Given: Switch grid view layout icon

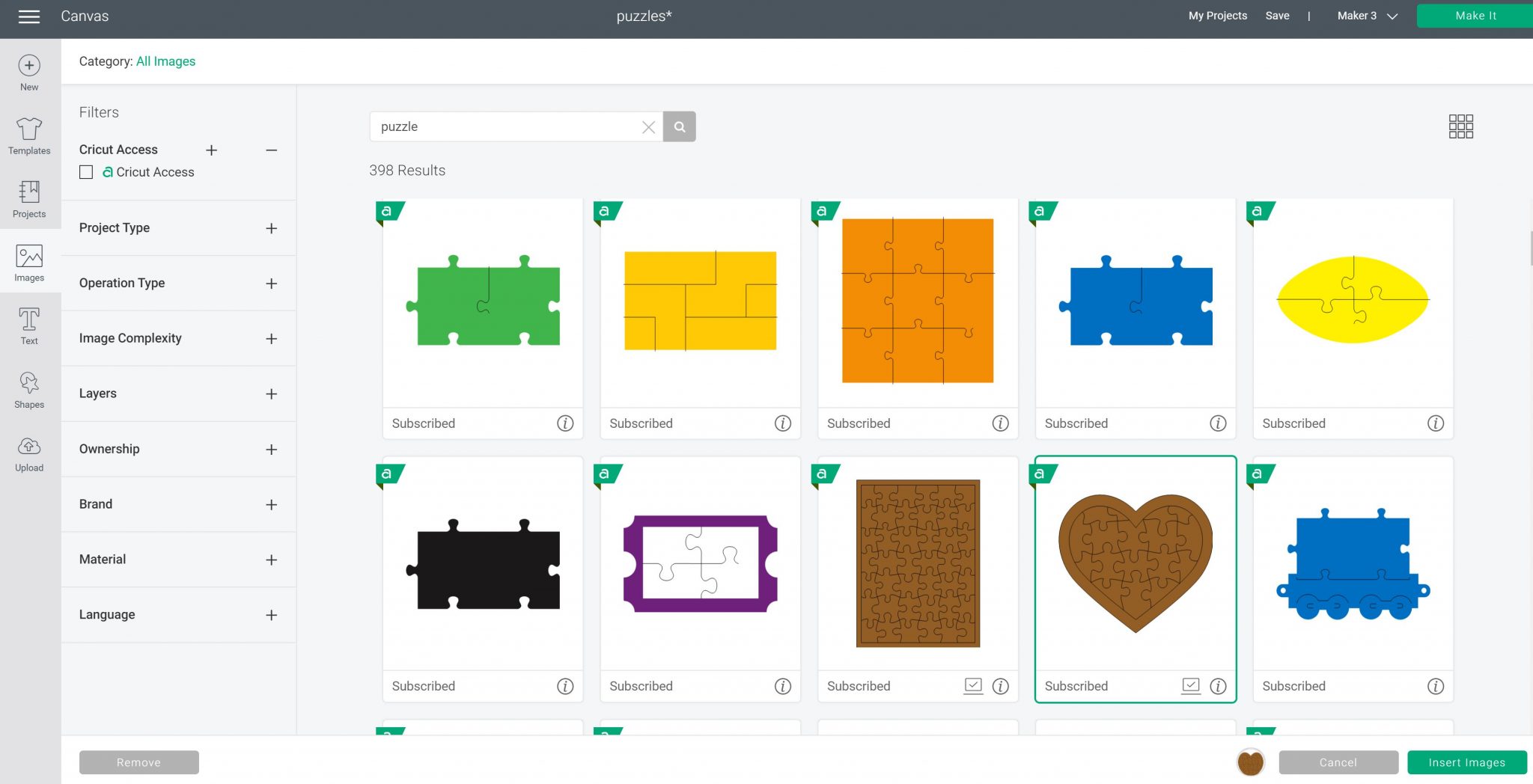Looking at the screenshot, I should (1460, 126).
